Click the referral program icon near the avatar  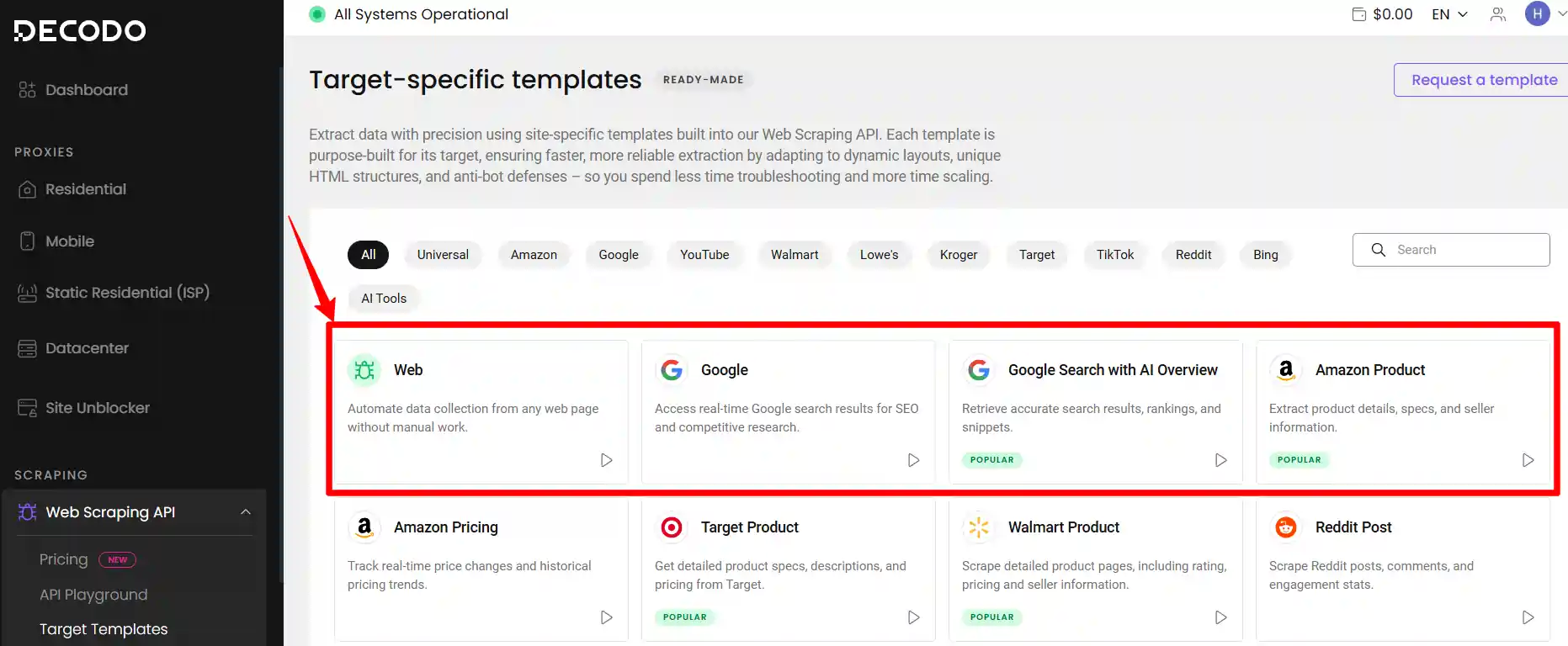coord(1497,14)
